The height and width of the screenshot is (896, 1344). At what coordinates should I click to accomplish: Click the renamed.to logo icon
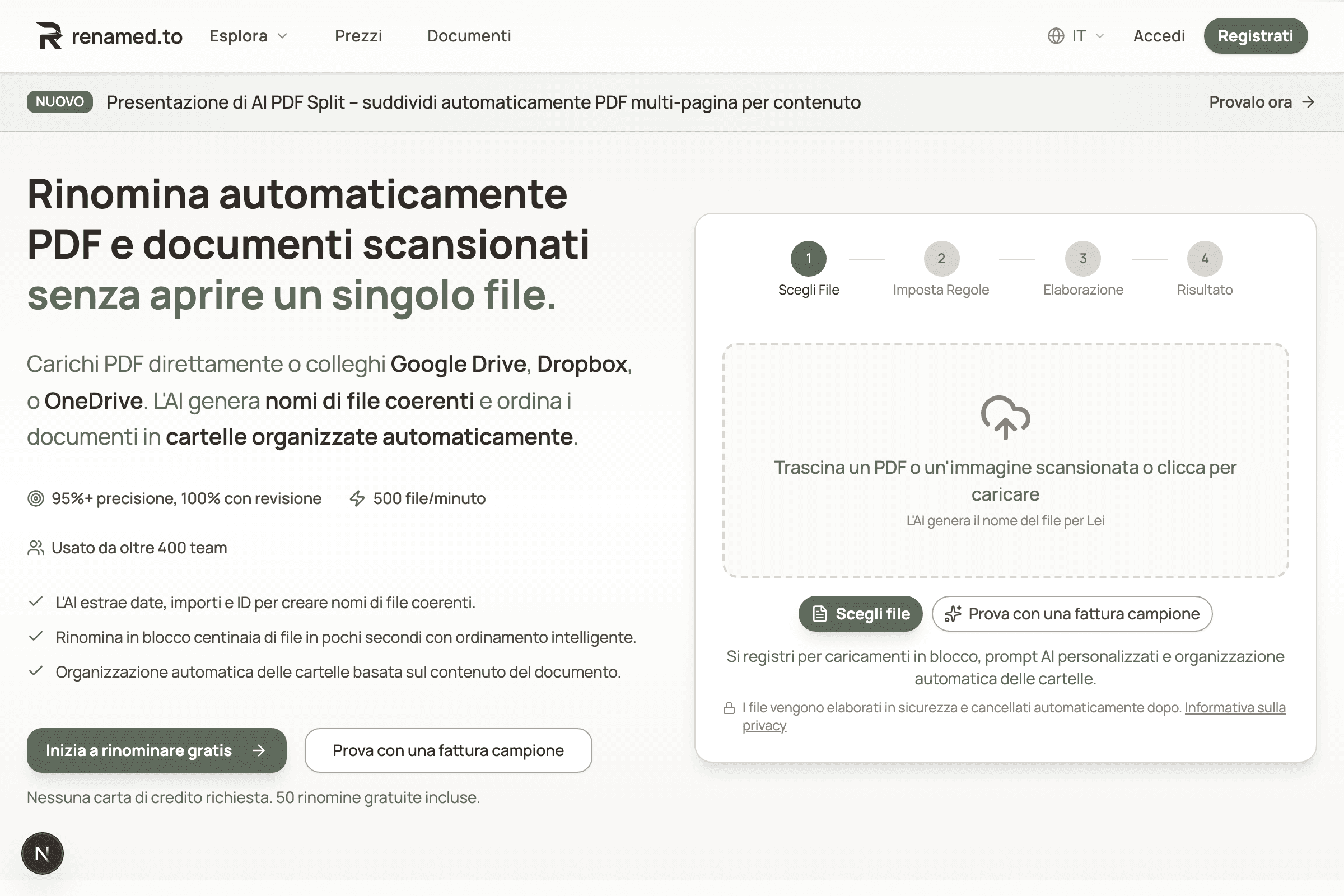pos(50,35)
